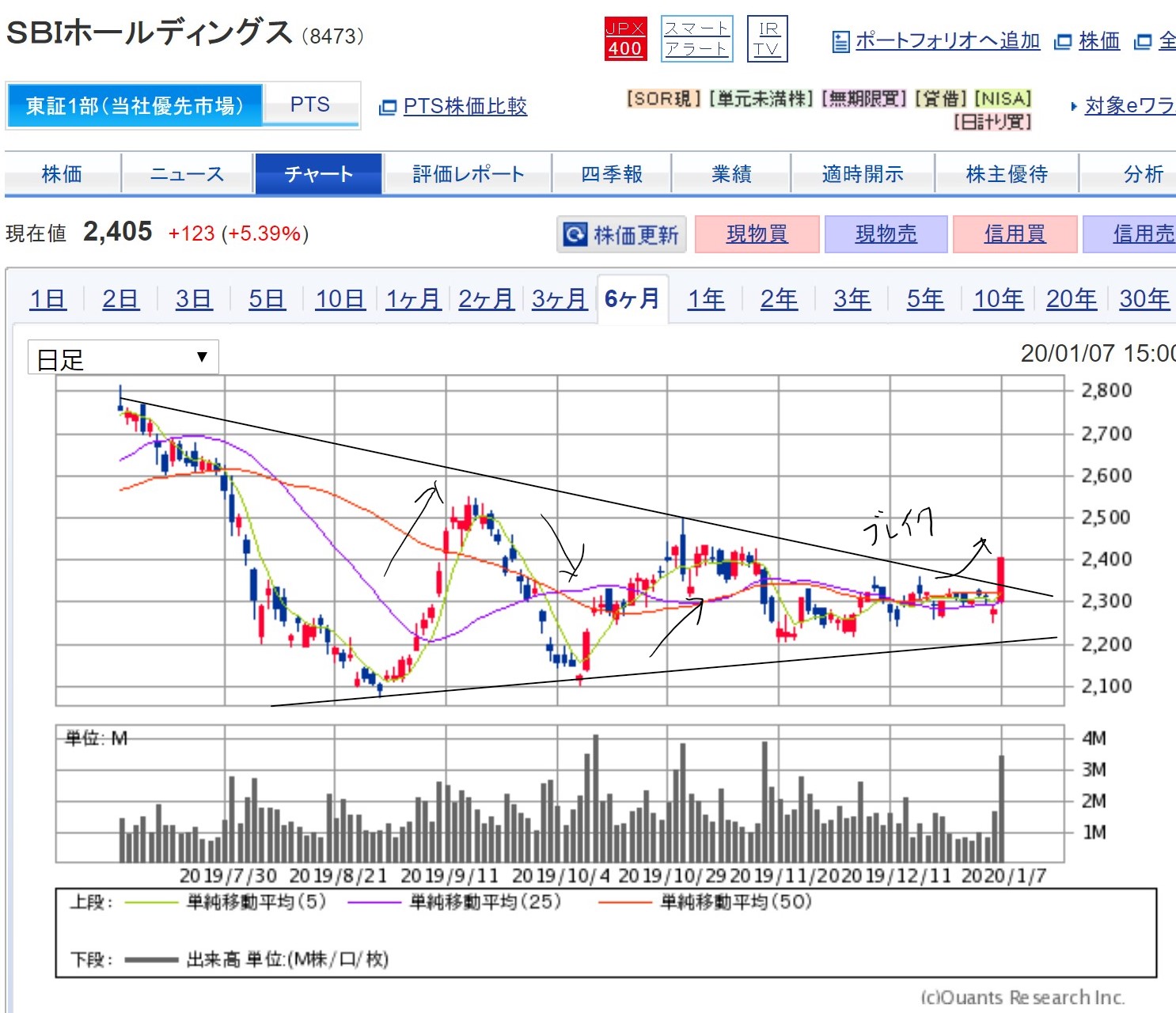The image size is (1176, 1013).
Task: Click the [日計り買] label
Action: 992,122
